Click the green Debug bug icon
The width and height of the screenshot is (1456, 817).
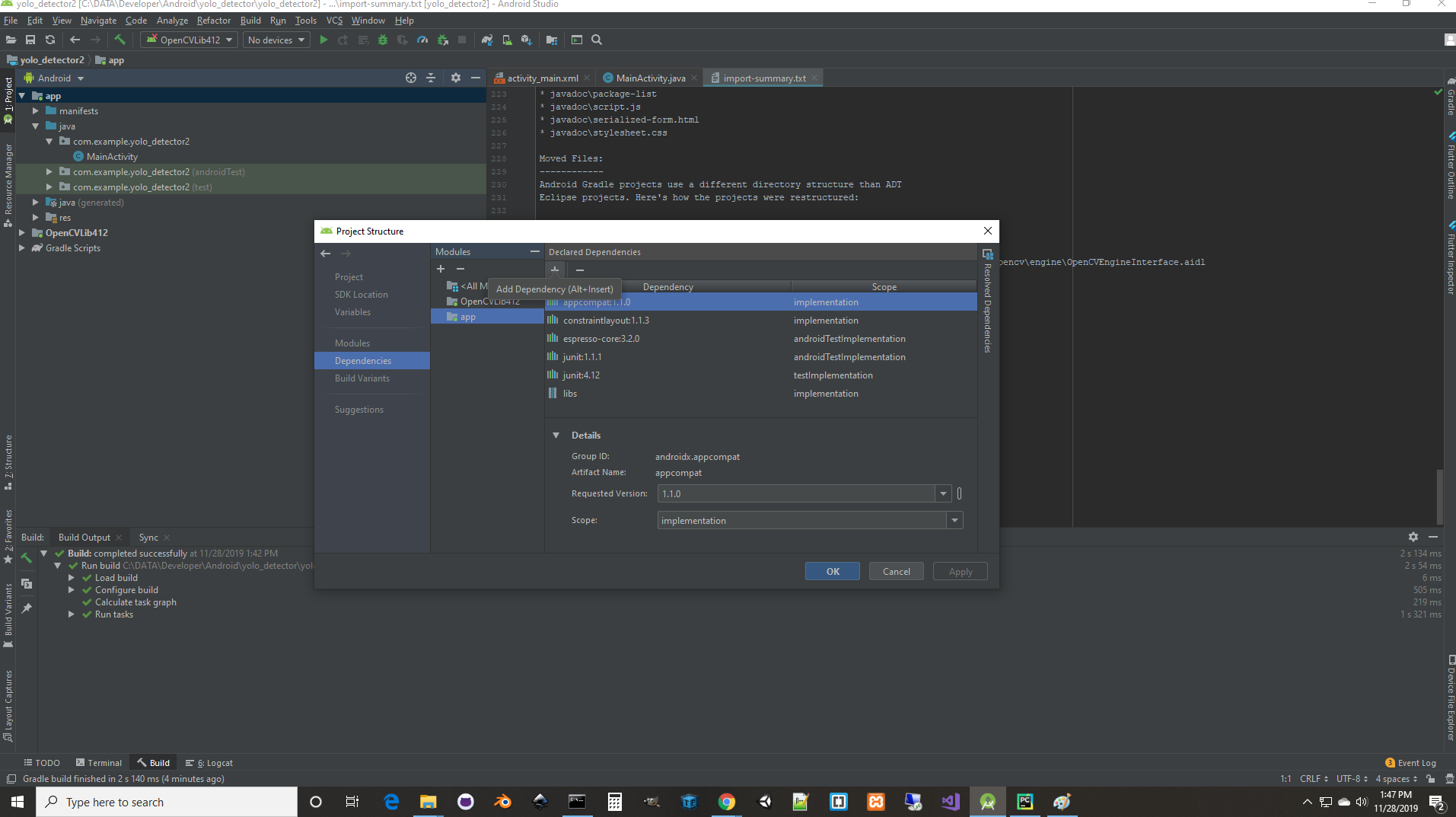coord(383,40)
